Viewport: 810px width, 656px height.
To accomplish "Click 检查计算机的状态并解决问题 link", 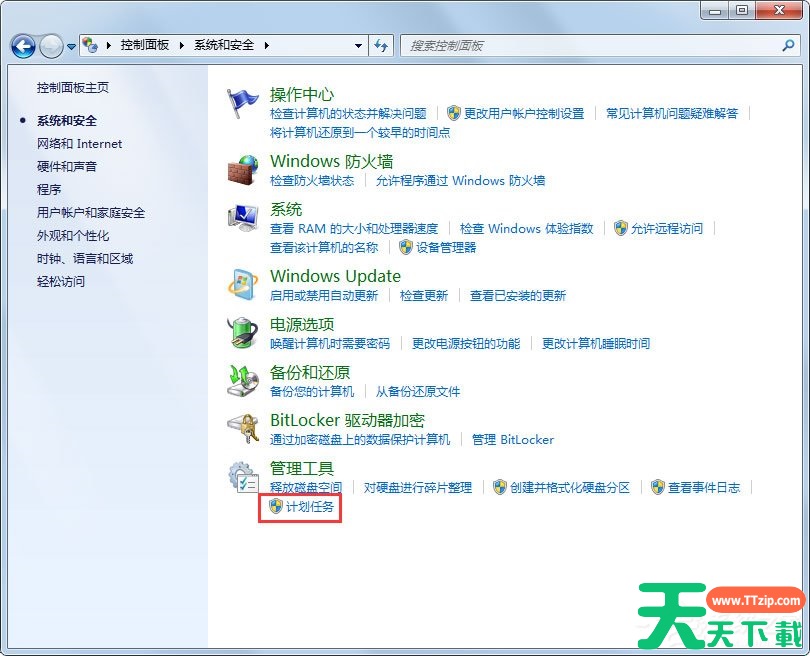I will click(x=348, y=113).
